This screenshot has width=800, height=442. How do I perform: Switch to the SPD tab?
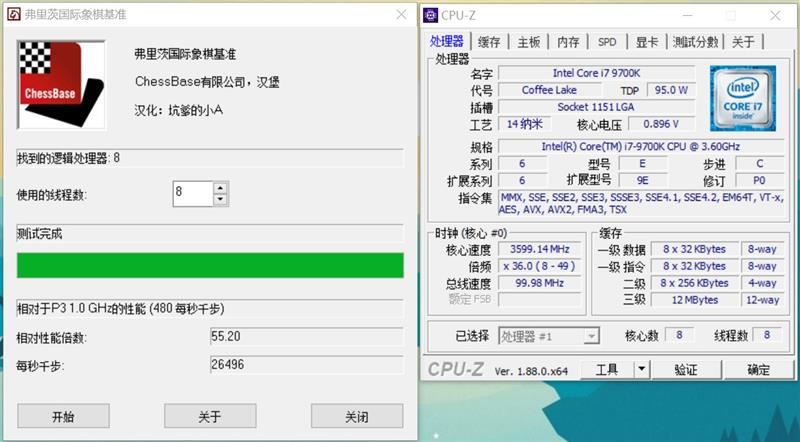coord(607,42)
